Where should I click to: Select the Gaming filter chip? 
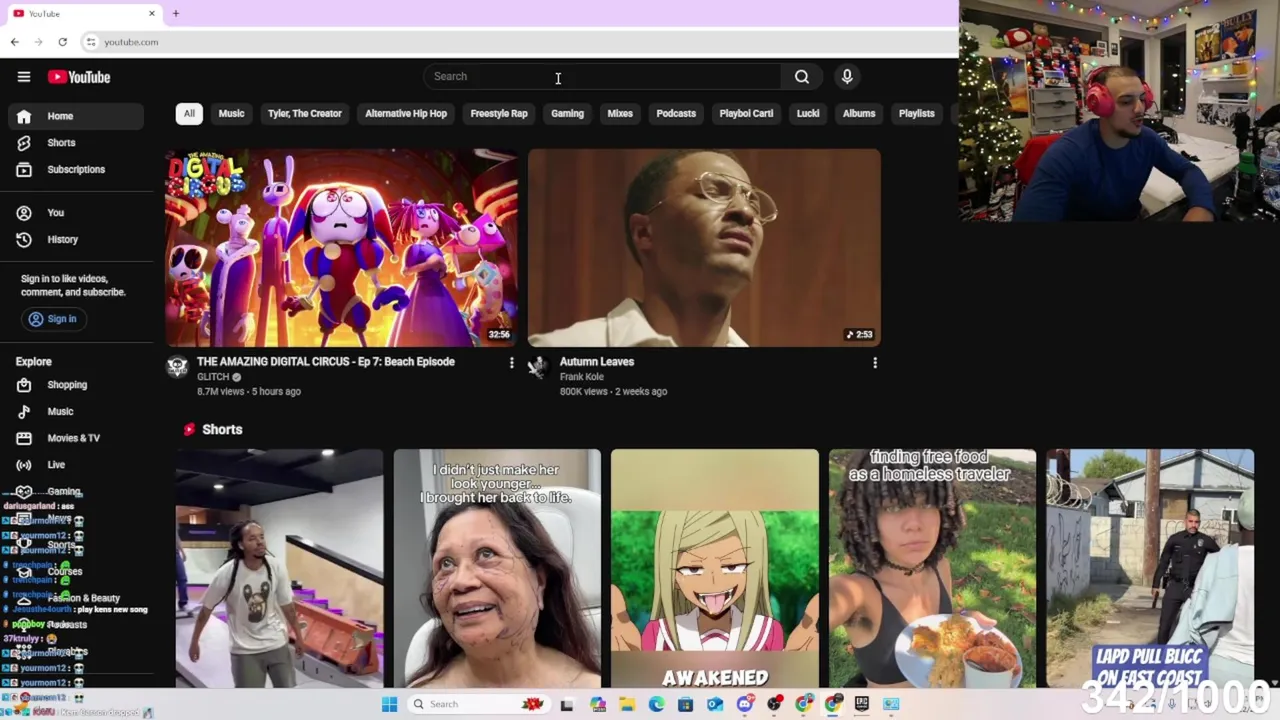click(x=567, y=113)
